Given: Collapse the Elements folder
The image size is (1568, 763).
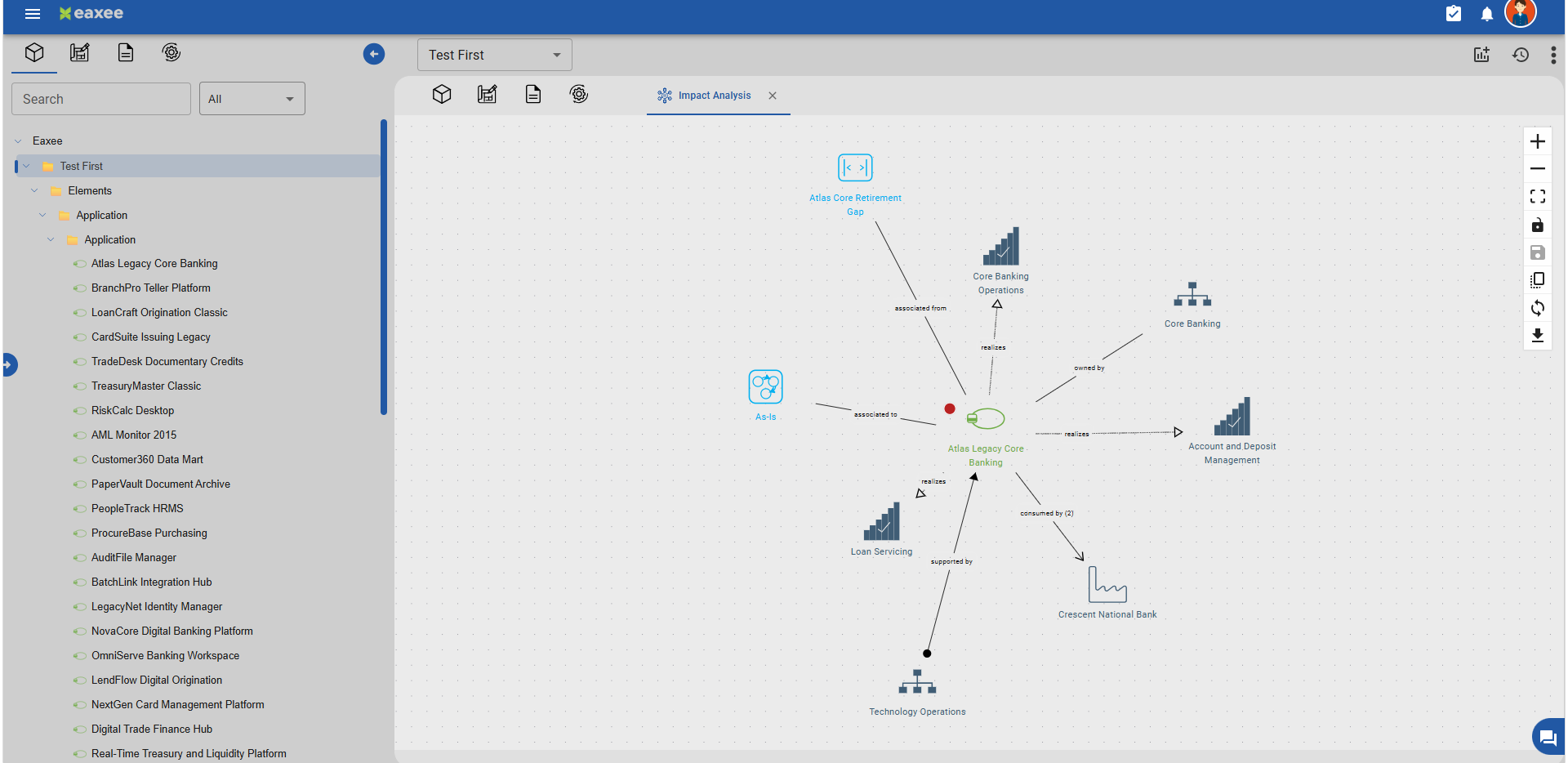Looking at the screenshot, I should (34, 190).
